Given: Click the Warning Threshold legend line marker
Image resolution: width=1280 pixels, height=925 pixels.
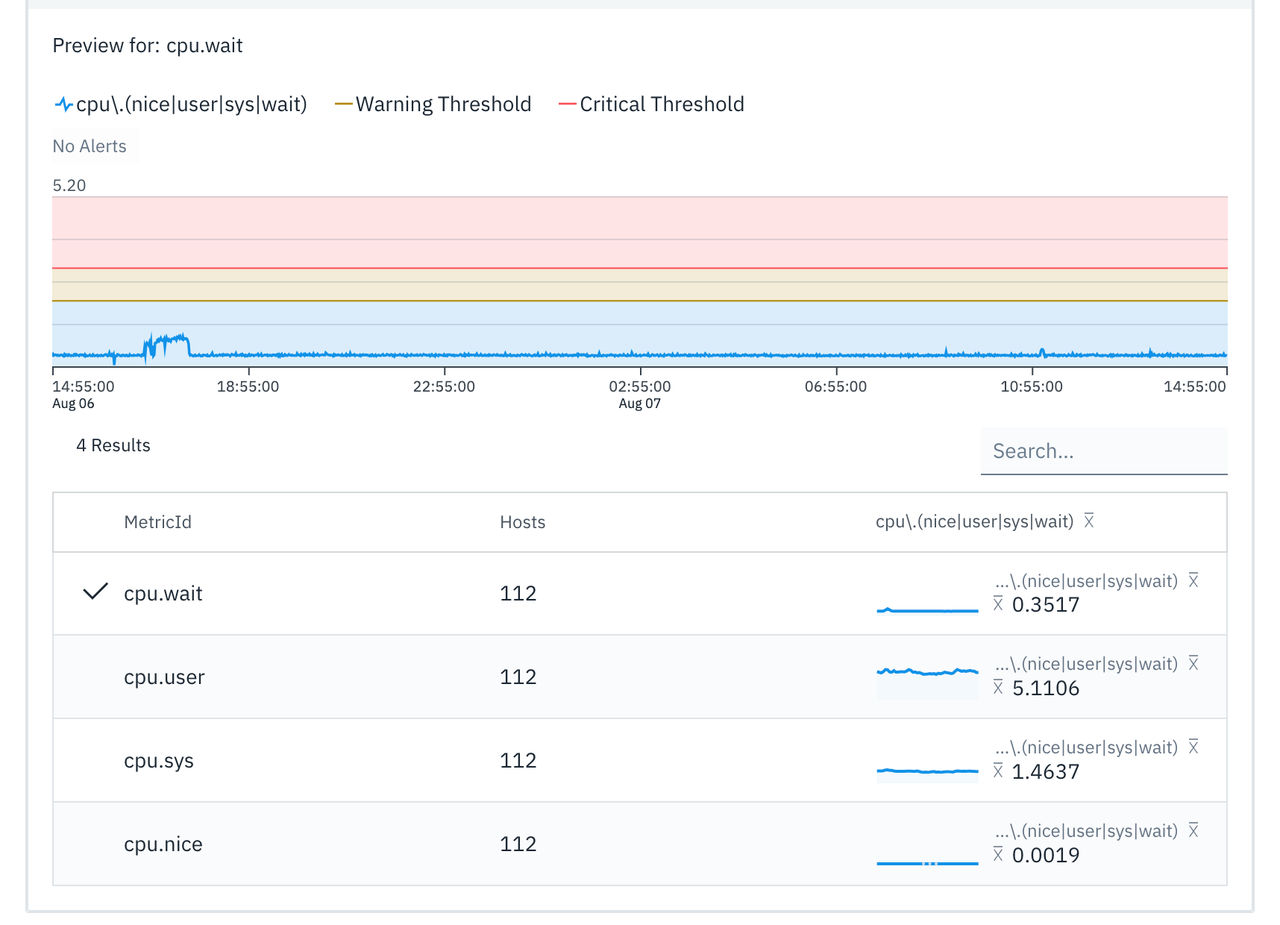Looking at the screenshot, I should 344,104.
